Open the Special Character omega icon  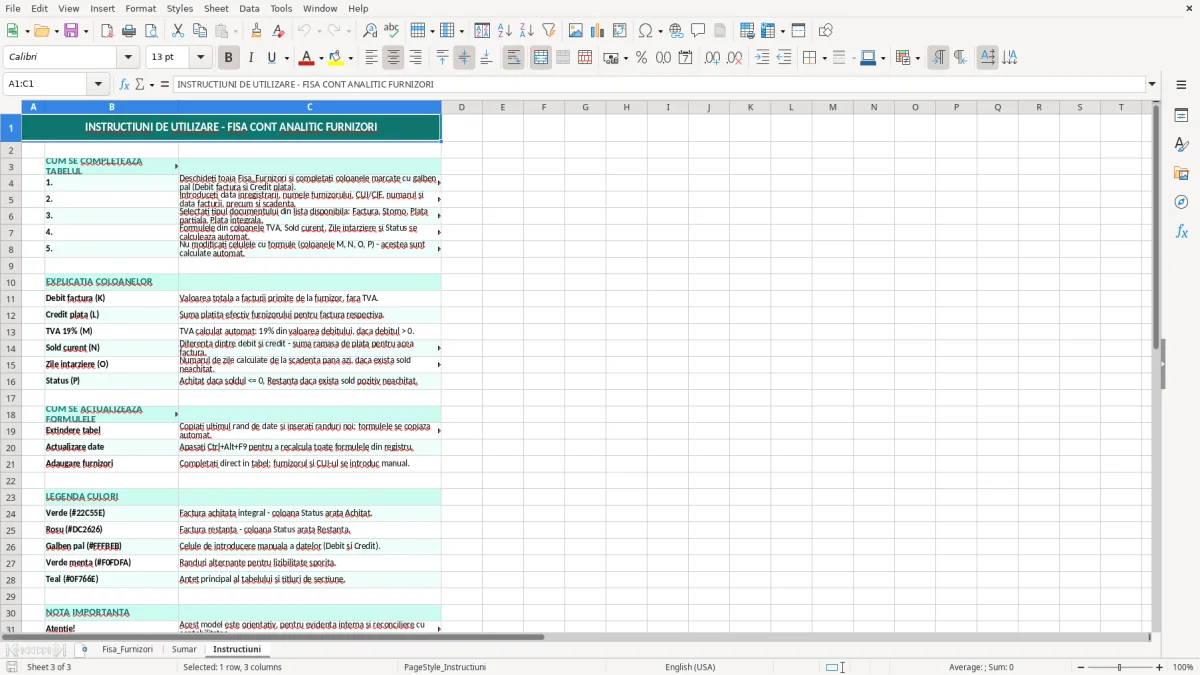pyautogui.click(x=646, y=31)
